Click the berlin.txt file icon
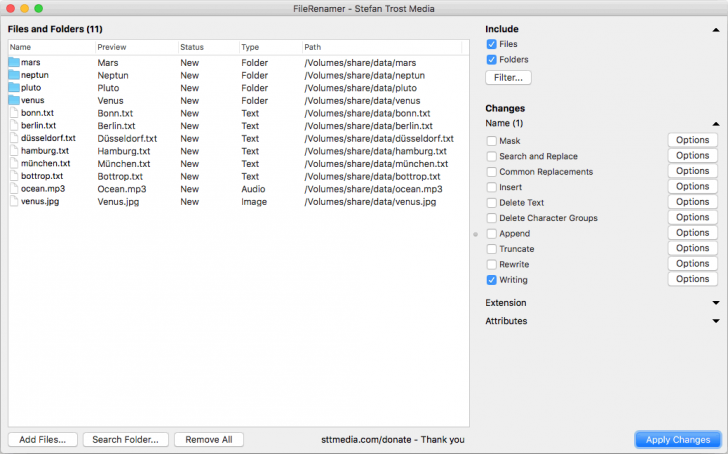The width and height of the screenshot is (728, 454). click(14, 125)
